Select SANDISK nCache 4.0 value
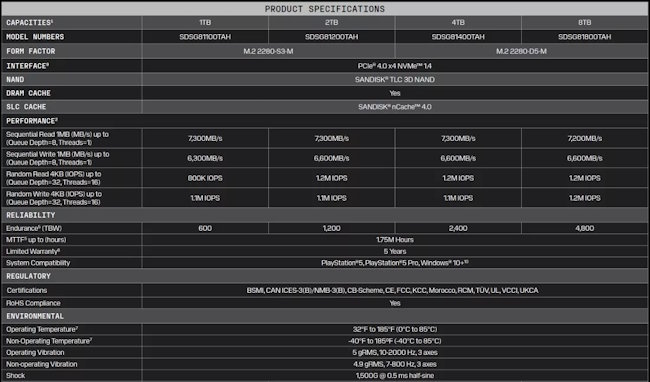 (395, 107)
